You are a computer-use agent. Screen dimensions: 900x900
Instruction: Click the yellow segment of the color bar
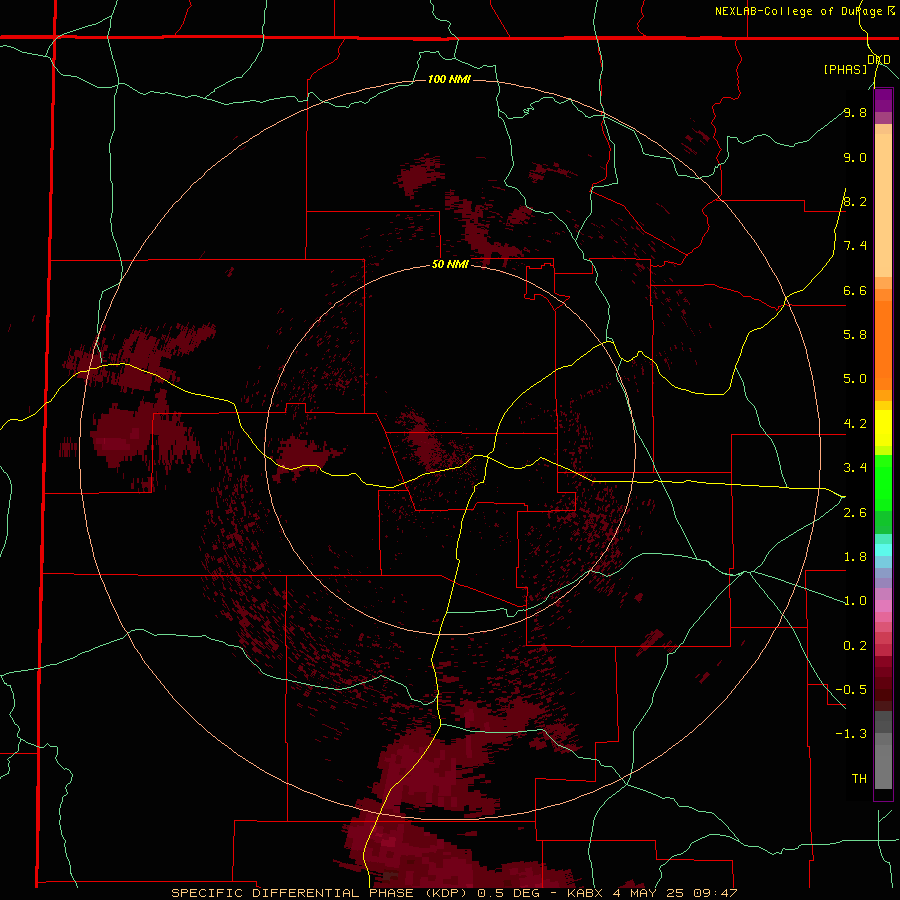(x=883, y=428)
